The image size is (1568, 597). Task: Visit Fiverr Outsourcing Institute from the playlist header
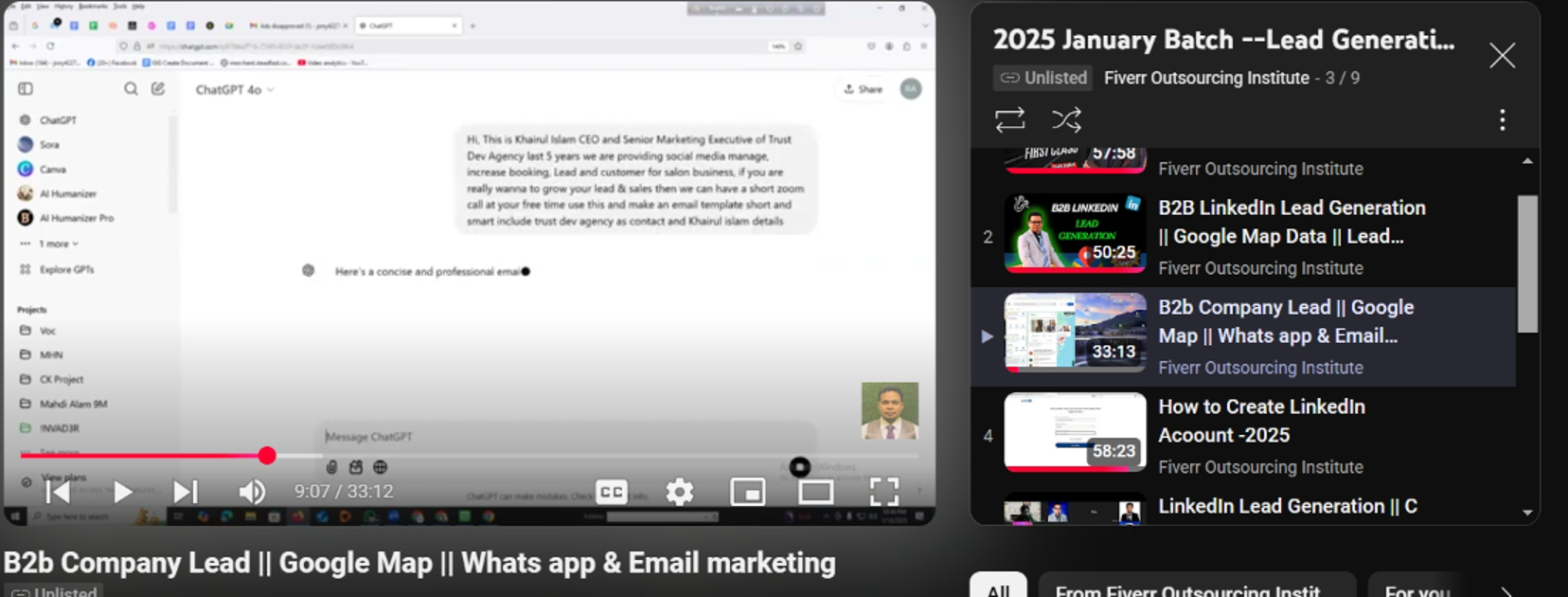1206,78
